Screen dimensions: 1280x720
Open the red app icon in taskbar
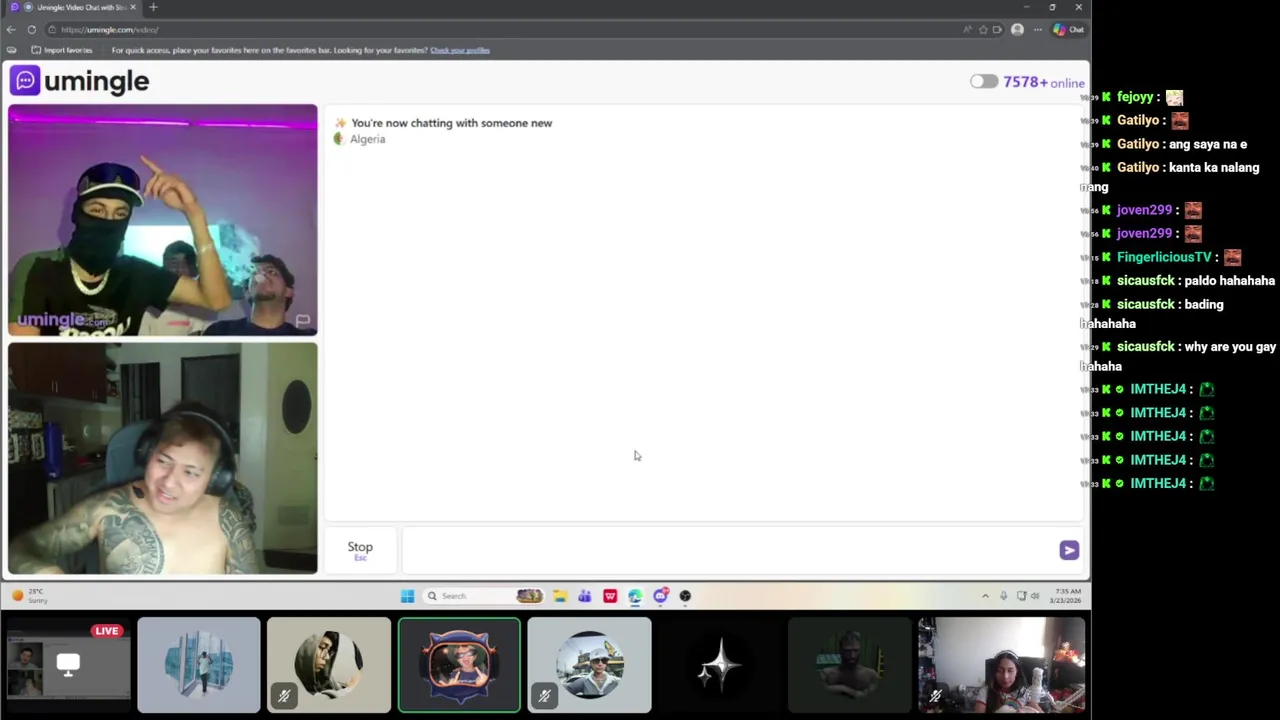click(x=610, y=596)
